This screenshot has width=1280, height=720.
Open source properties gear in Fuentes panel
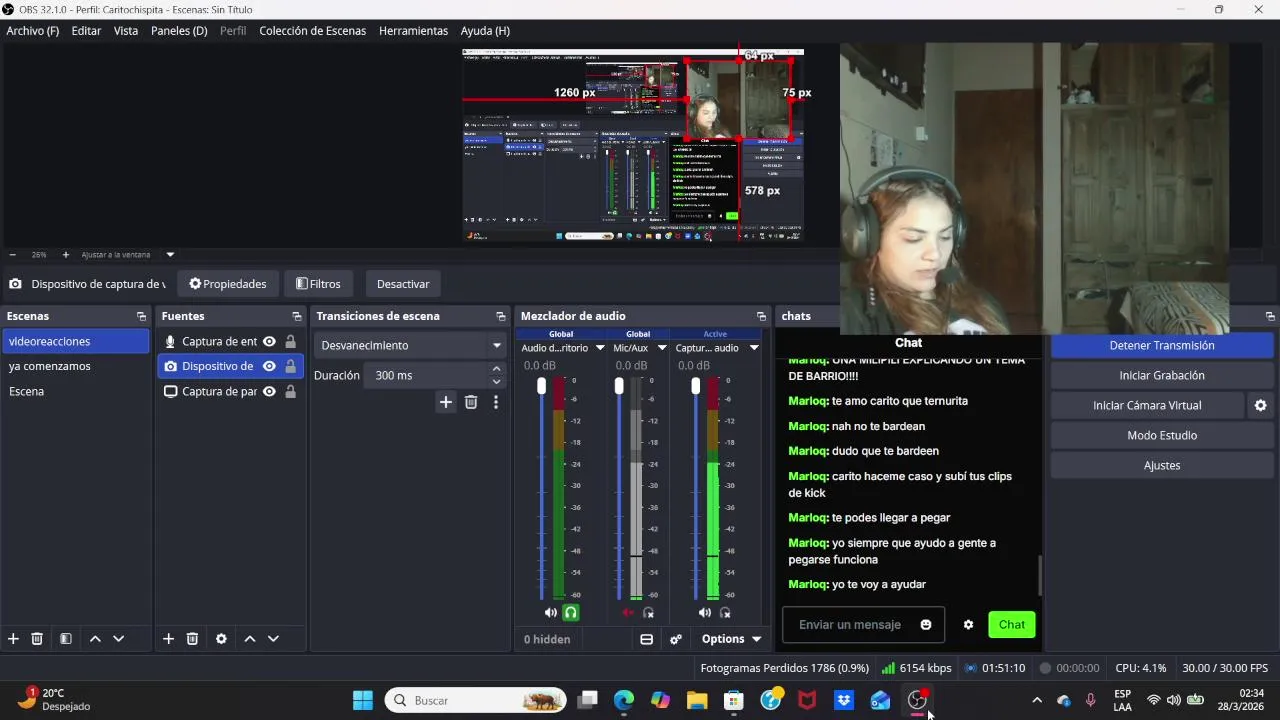tap(221, 639)
